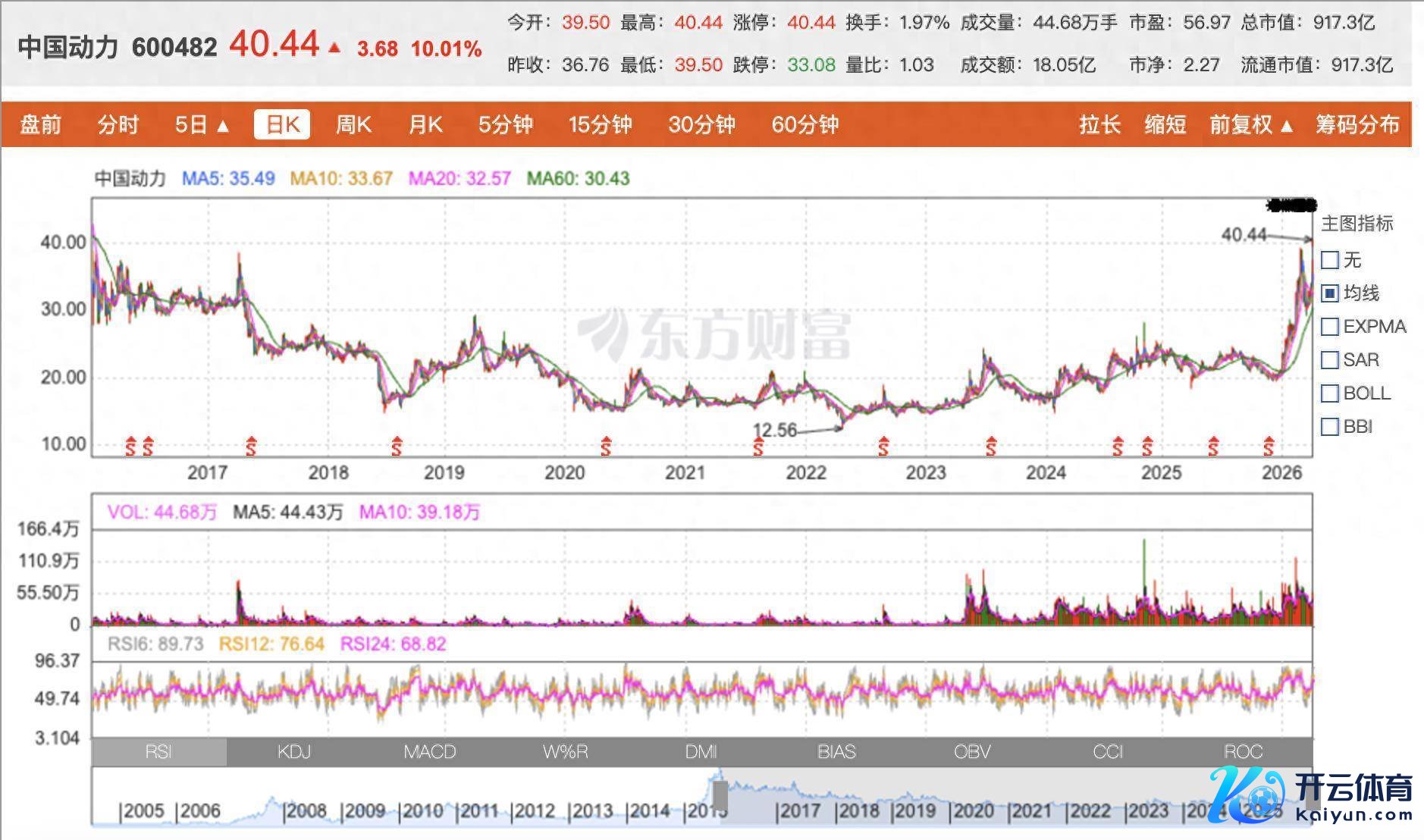
Task: Select the 分时 intraday chart tab
Action: tap(118, 124)
